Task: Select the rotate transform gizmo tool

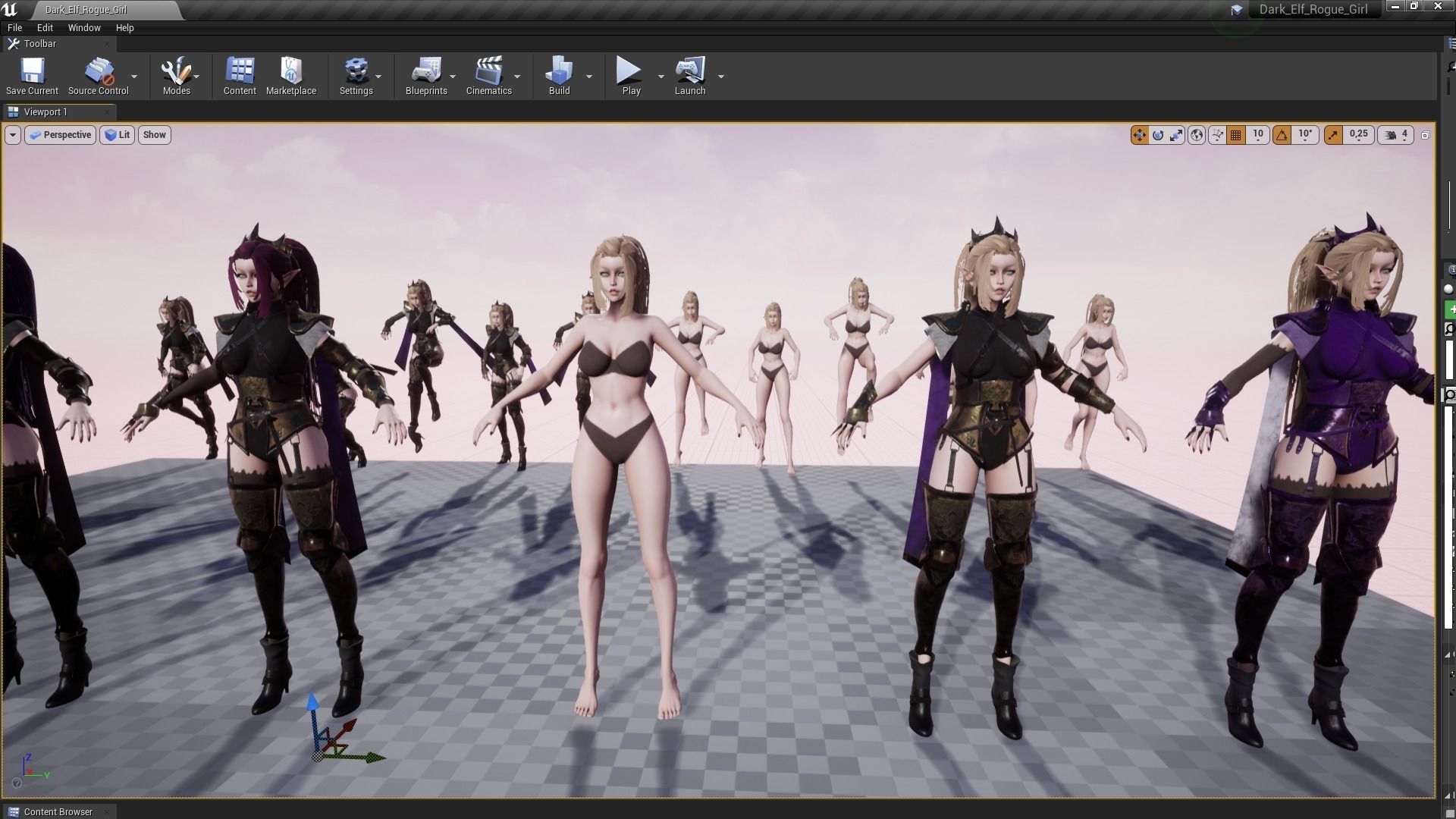Action: [1158, 135]
